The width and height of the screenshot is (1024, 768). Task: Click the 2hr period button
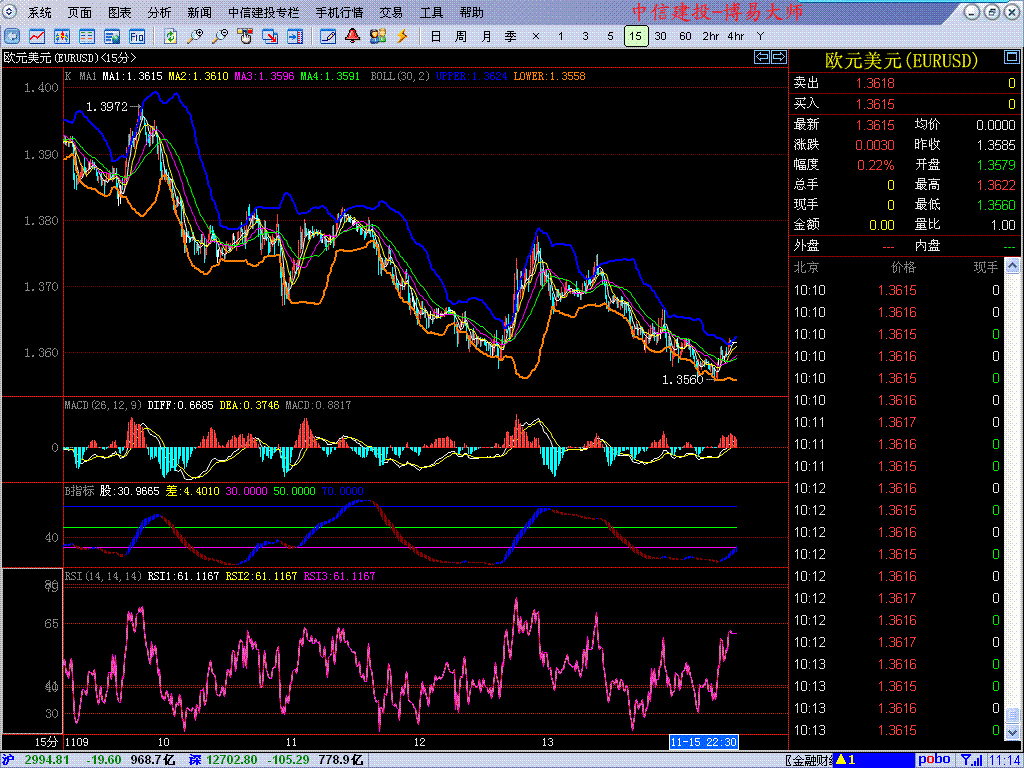pyautogui.click(x=710, y=36)
